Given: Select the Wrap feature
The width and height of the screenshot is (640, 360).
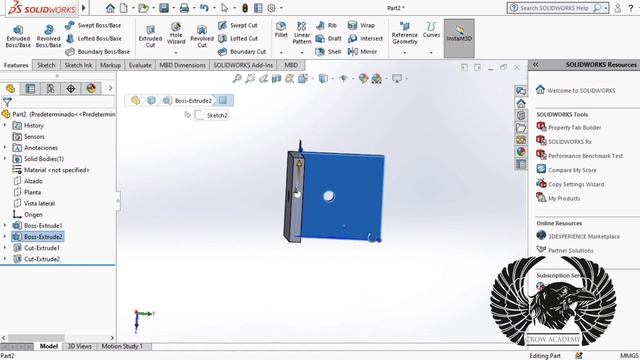Looking at the screenshot, I should pyautogui.click(x=361, y=25).
